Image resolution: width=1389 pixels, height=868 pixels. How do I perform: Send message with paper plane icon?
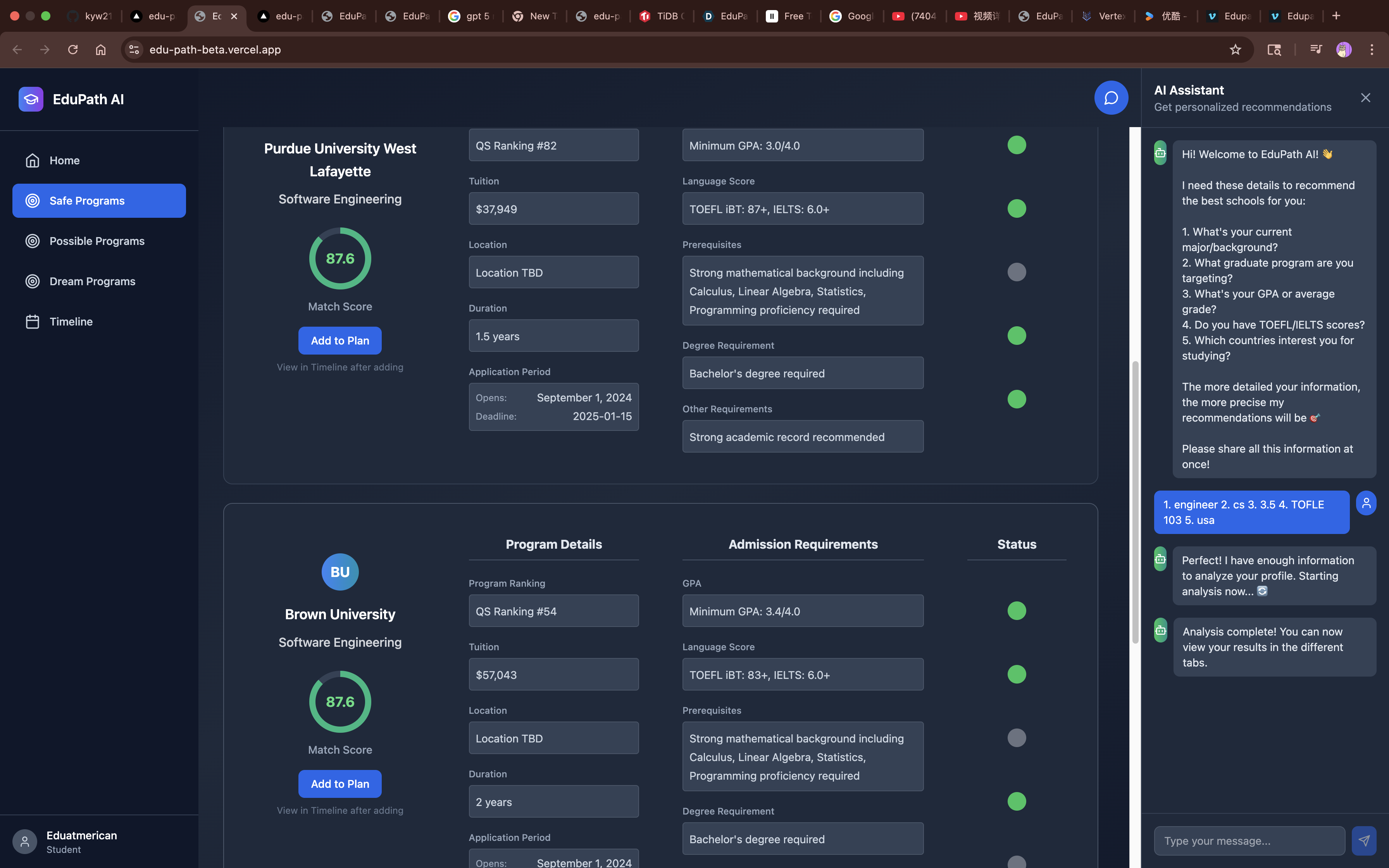coord(1364,840)
